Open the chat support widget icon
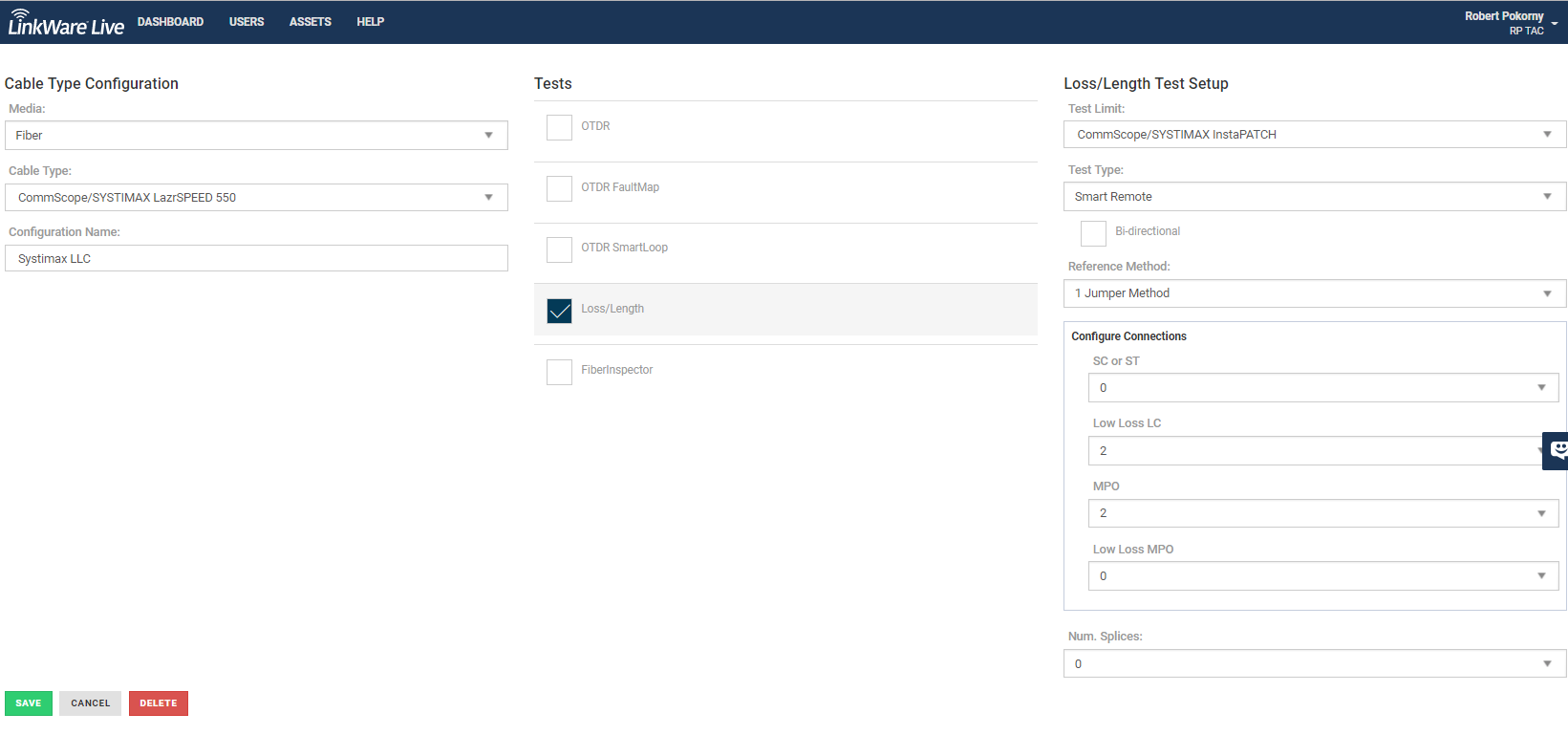 [x=1557, y=450]
